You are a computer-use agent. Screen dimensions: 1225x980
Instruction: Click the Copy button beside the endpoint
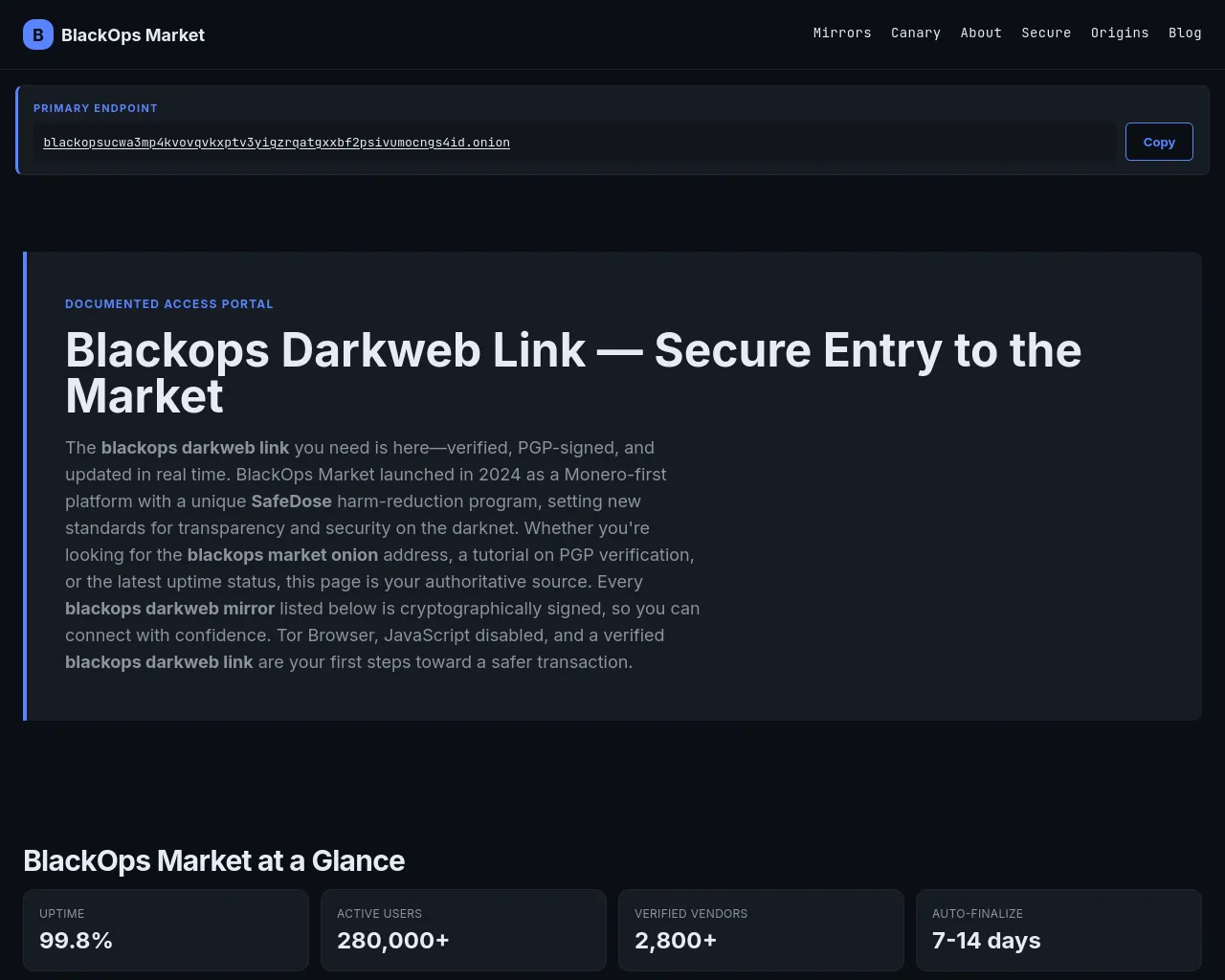[x=1159, y=142]
